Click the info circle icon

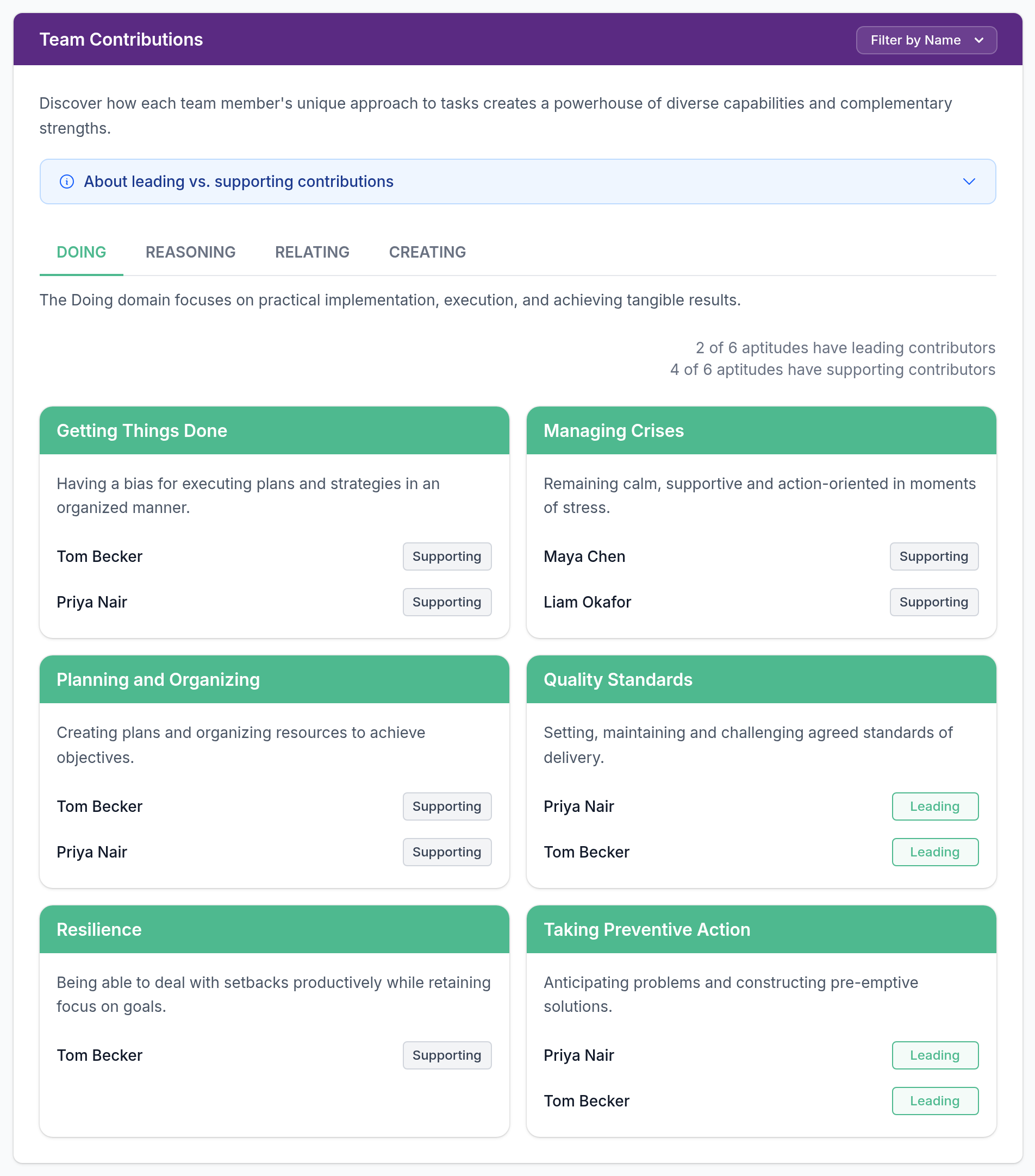[67, 182]
